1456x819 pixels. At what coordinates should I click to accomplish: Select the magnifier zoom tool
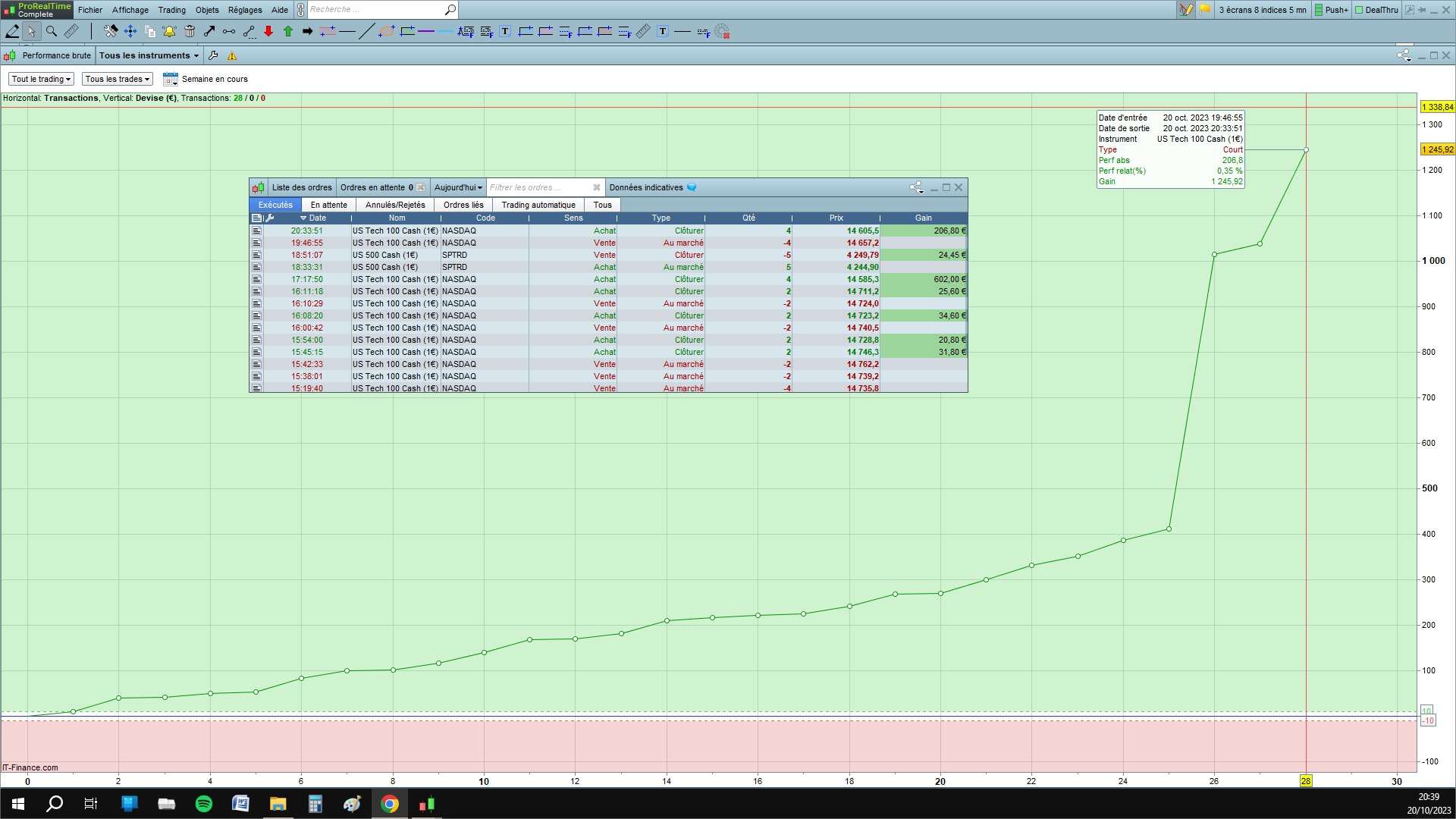[52, 31]
